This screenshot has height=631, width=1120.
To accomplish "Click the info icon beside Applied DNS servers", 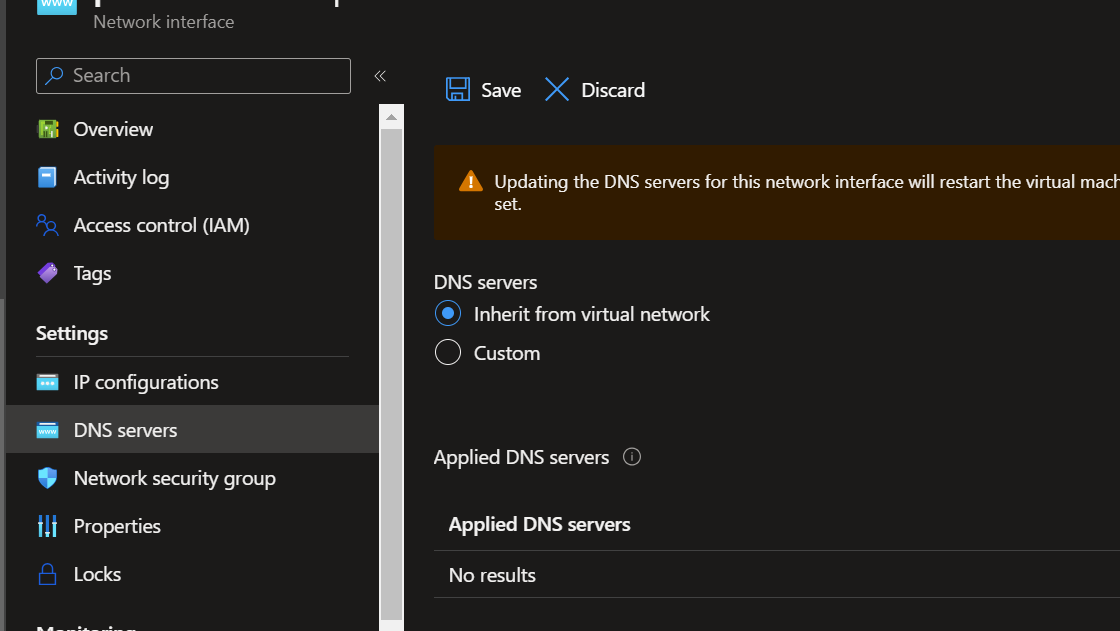I will tap(631, 457).
